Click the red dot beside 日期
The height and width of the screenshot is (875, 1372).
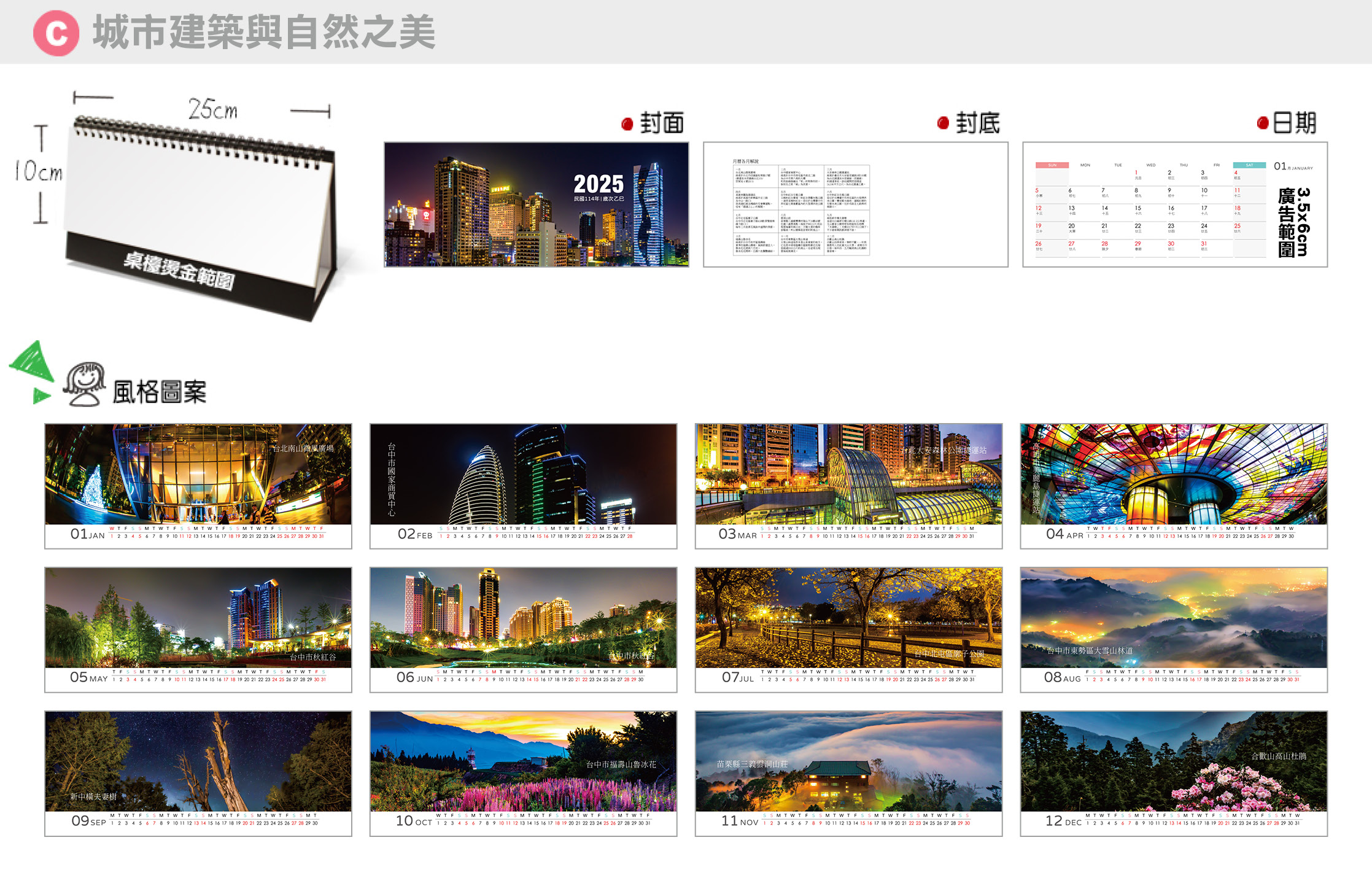[x=1262, y=123]
